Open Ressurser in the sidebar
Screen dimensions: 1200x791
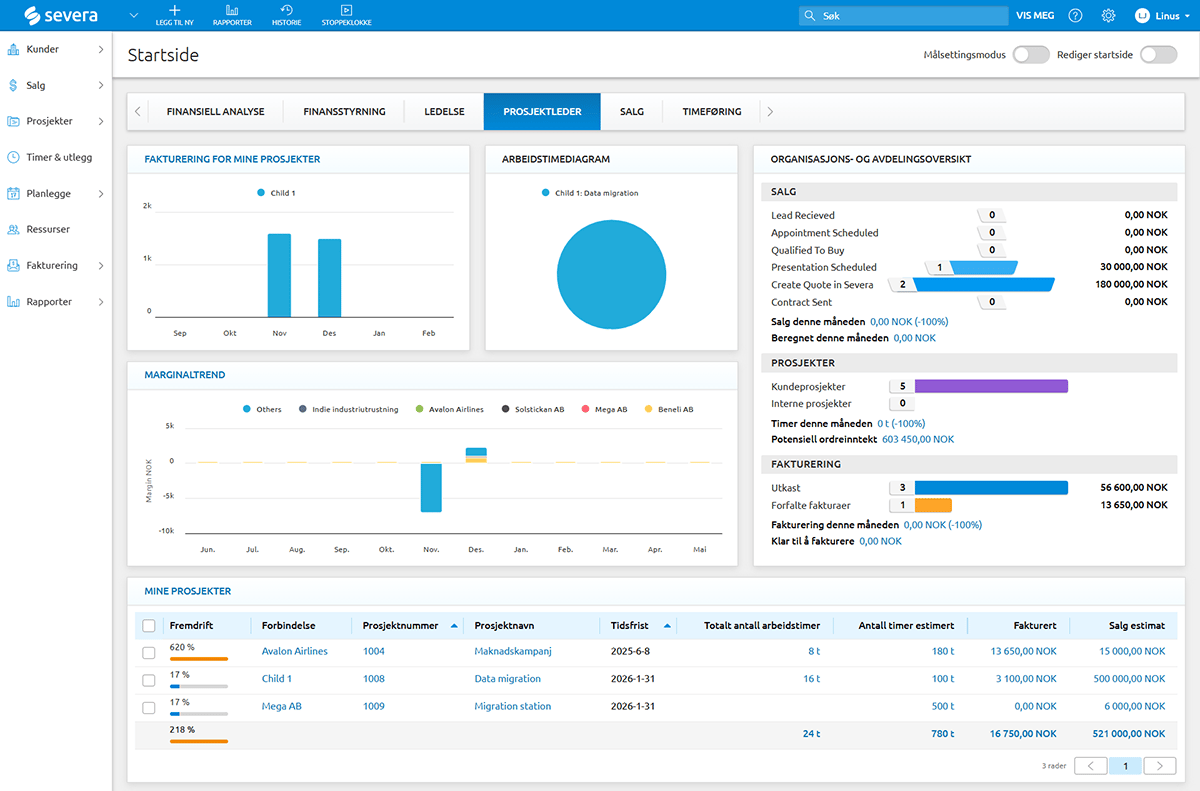click(48, 229)
